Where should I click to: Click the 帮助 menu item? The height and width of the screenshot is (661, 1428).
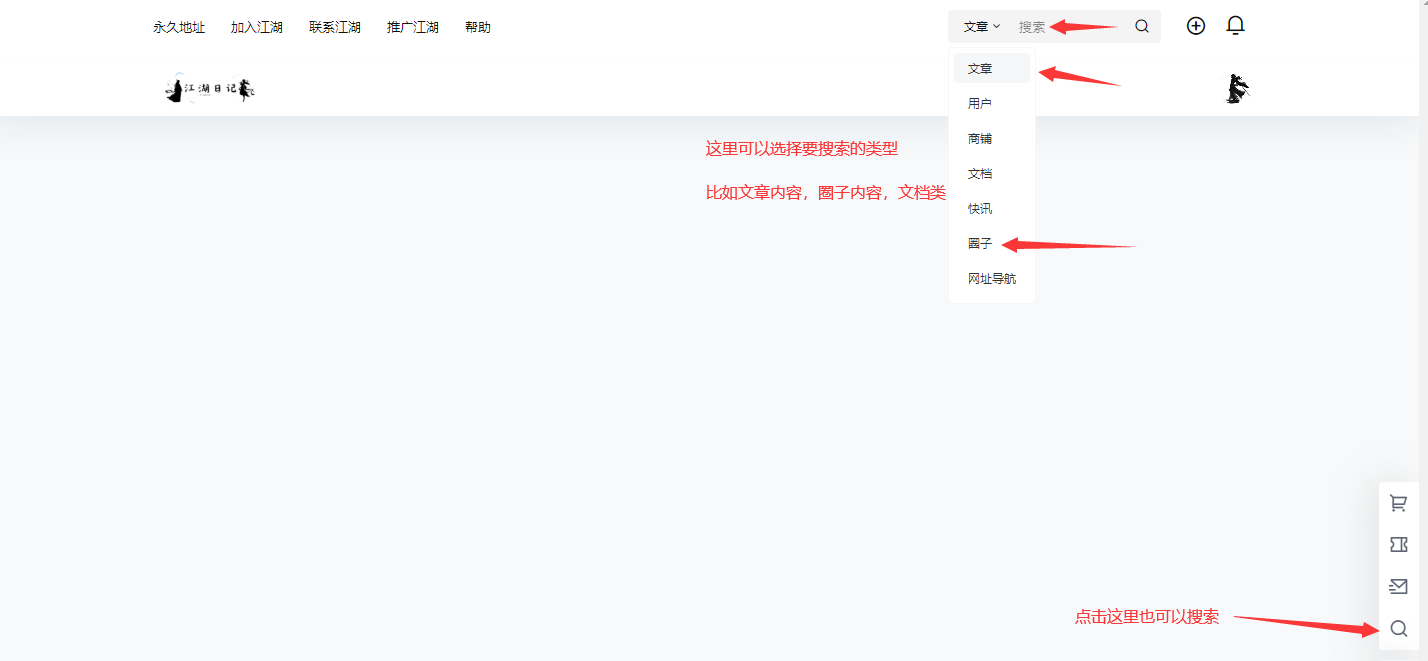[x=477, y=27]
